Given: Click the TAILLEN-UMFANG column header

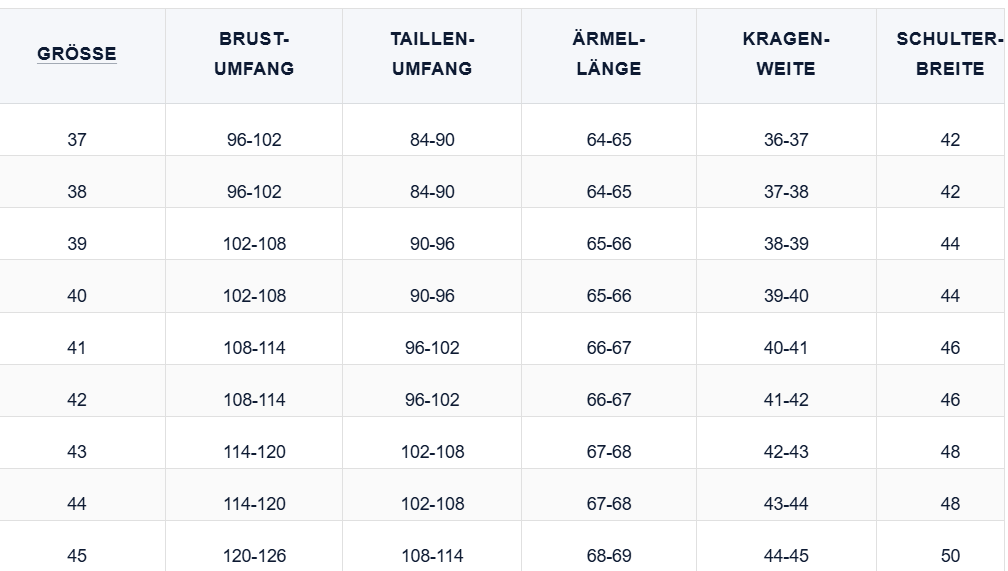Looking at the screenshot, I should (432, 54).
